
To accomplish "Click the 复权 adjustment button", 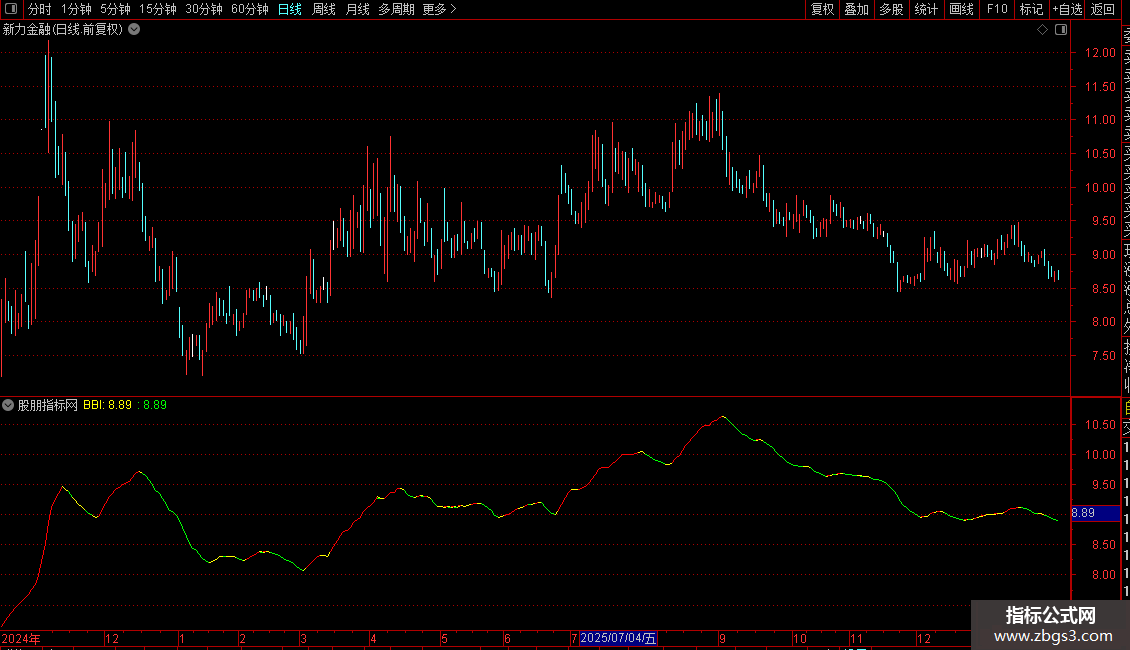I will coord(822,9).
